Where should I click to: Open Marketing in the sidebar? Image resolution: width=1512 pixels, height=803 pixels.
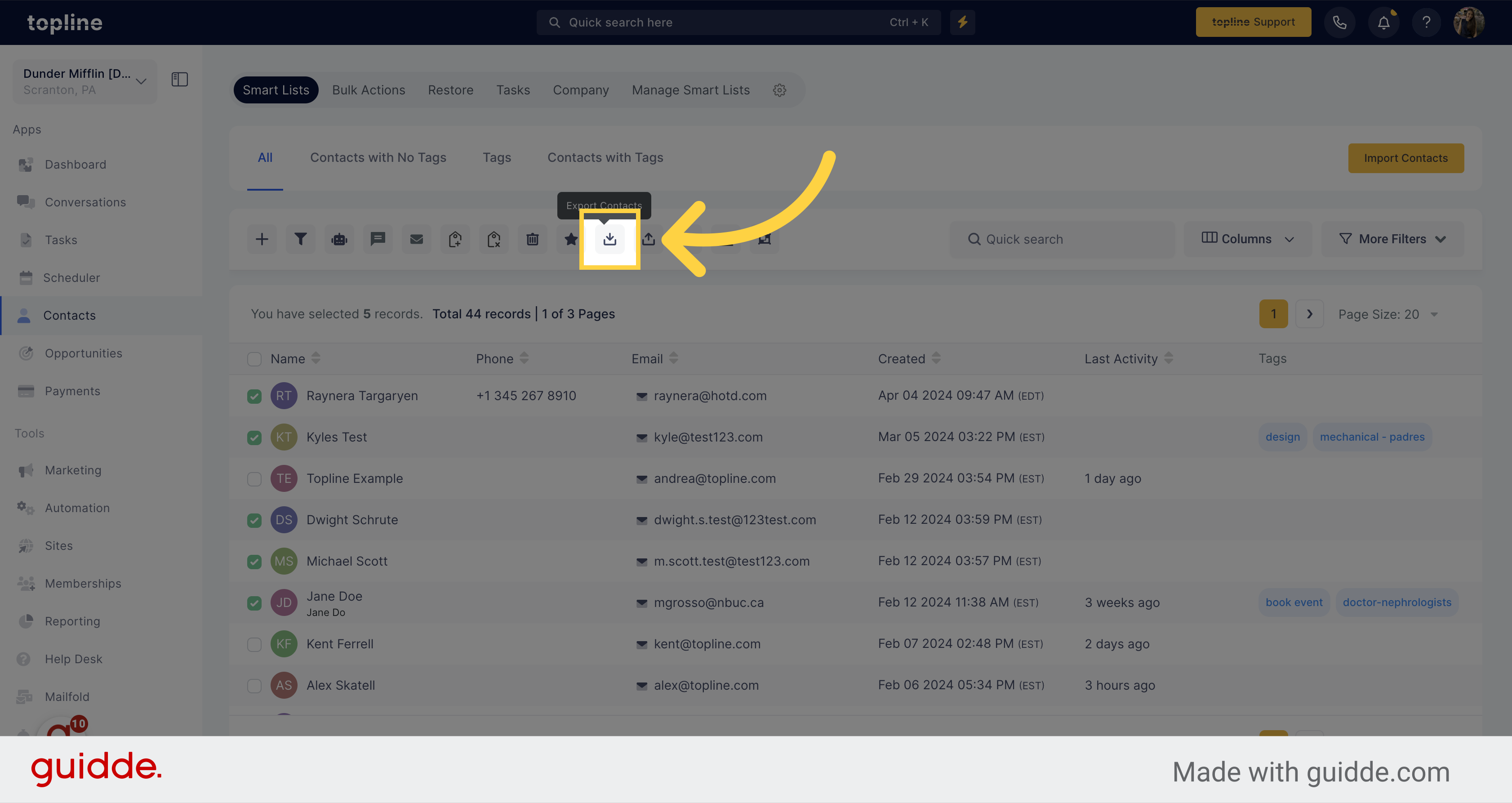(73, 470)
